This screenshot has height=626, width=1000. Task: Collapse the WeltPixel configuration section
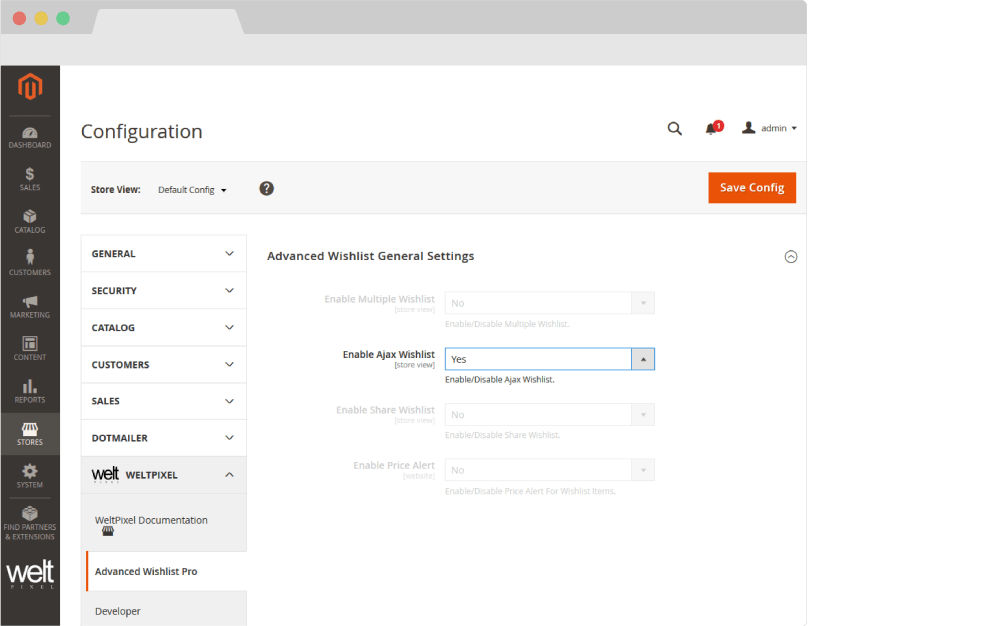tap(163, 475)
